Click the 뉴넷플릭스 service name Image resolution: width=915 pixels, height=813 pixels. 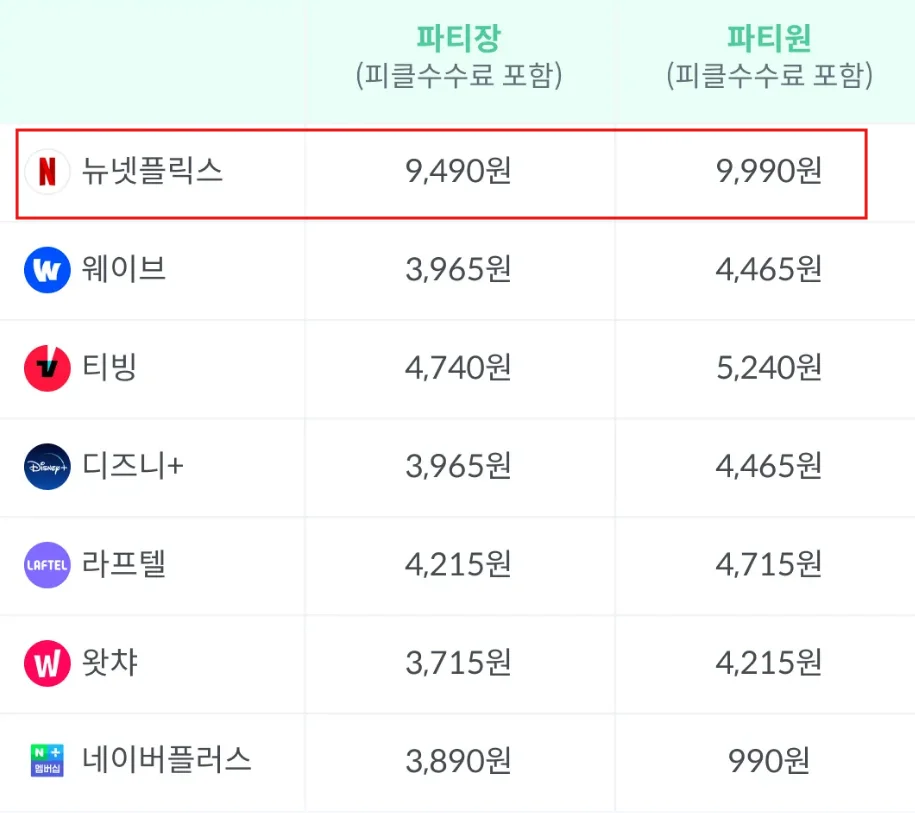[x=153, y=172]
